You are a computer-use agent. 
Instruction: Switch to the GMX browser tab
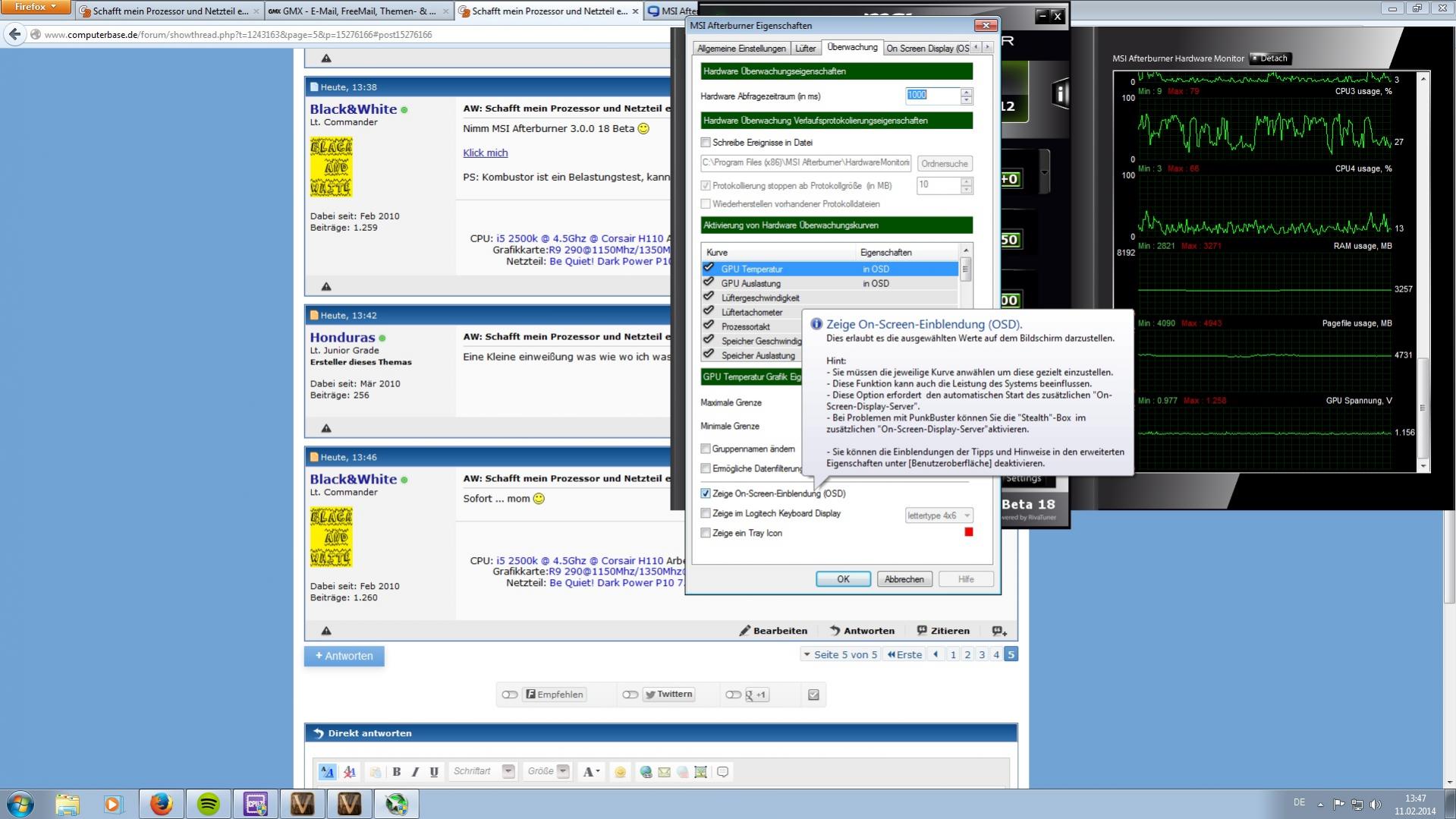point(359,11)
